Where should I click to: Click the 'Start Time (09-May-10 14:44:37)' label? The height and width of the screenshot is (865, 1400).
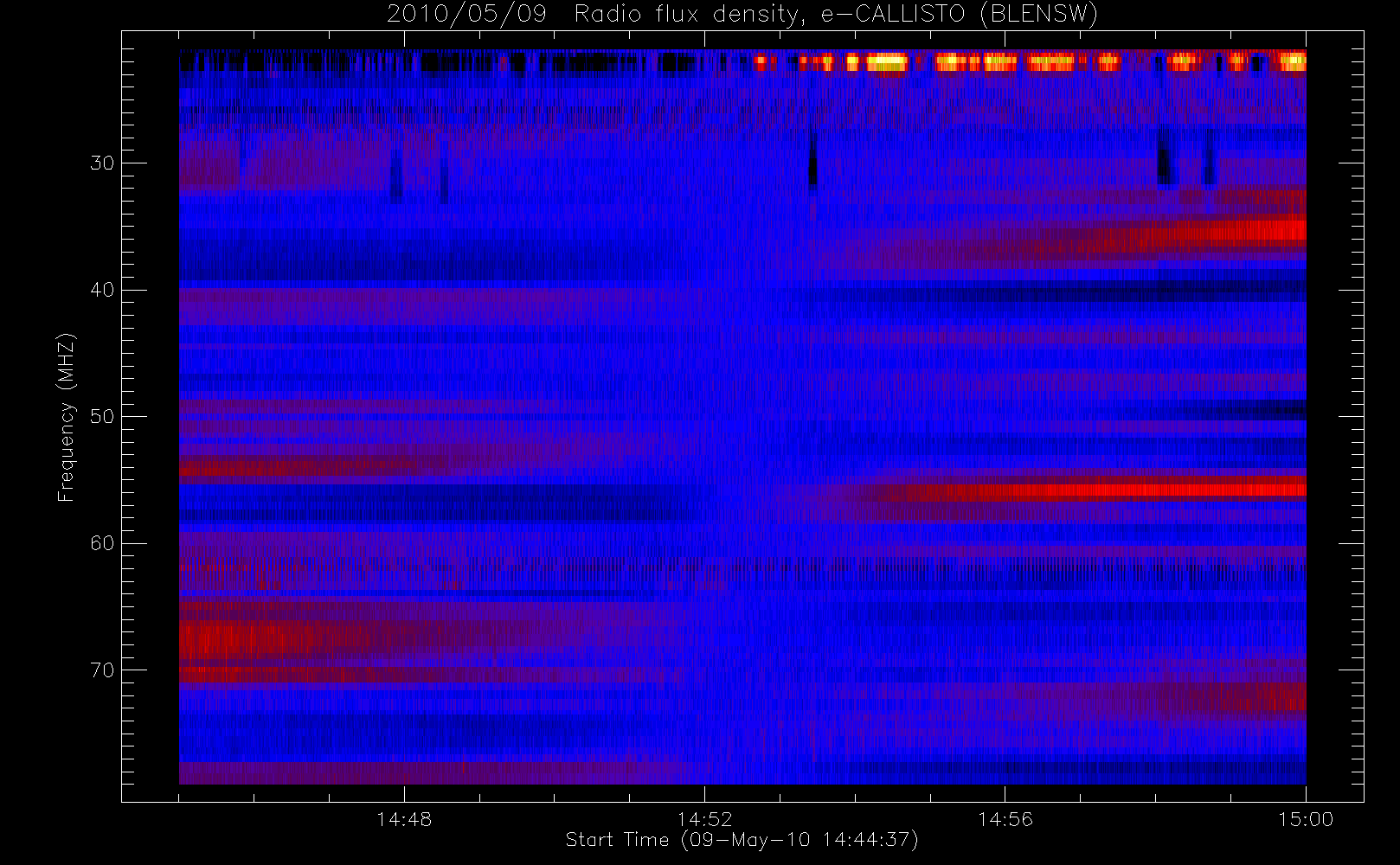[742, 840]
